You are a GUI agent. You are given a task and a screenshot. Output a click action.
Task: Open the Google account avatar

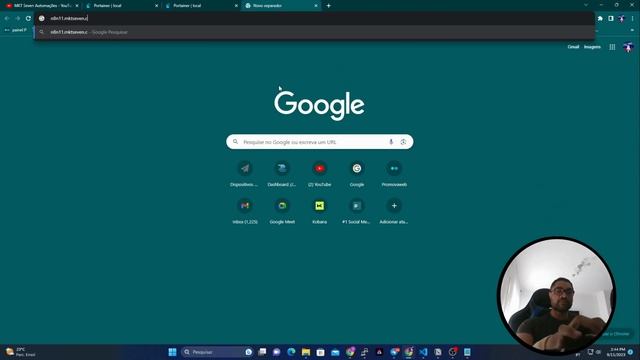point(628,47)
